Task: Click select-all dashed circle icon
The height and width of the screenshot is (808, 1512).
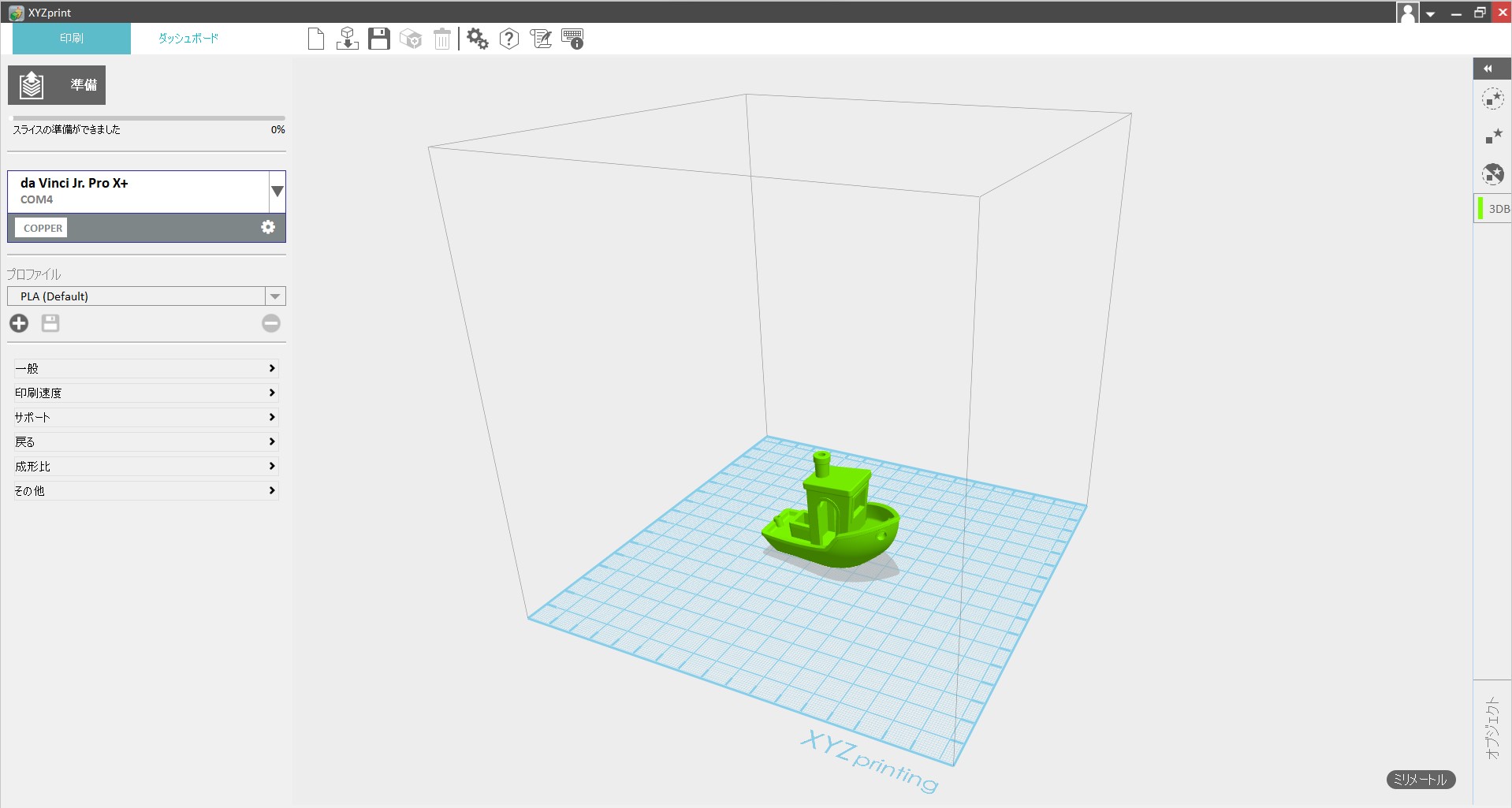Action: coord(1492,99)
